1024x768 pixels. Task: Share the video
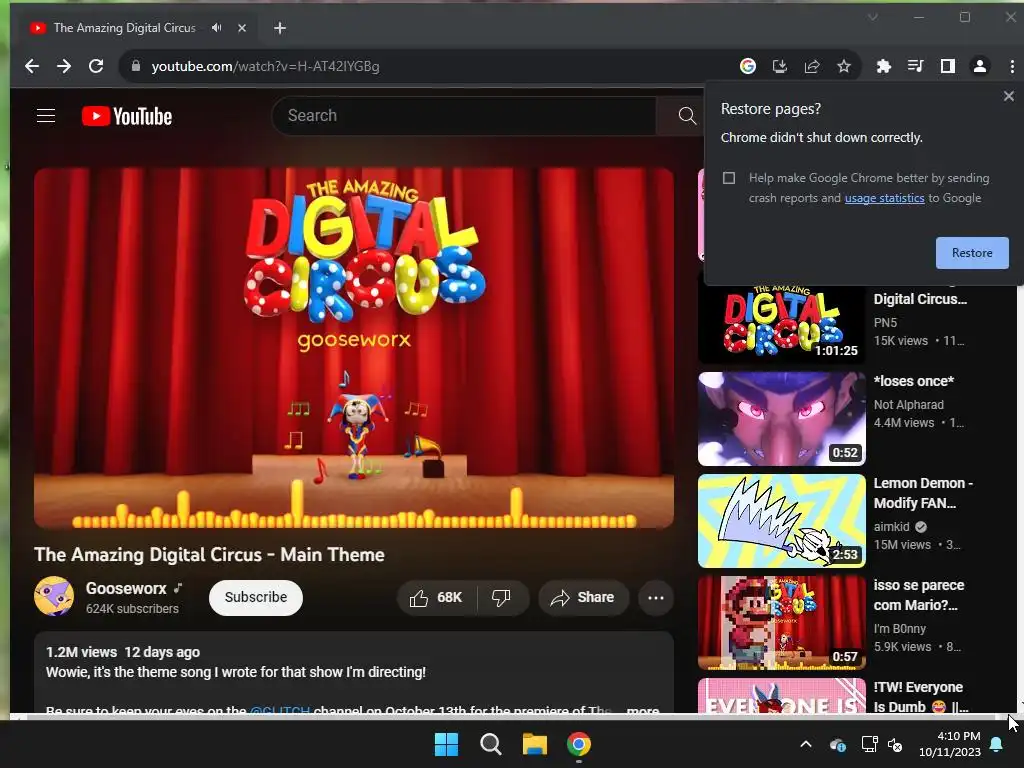pyautogui.click(x=583, y=598)
